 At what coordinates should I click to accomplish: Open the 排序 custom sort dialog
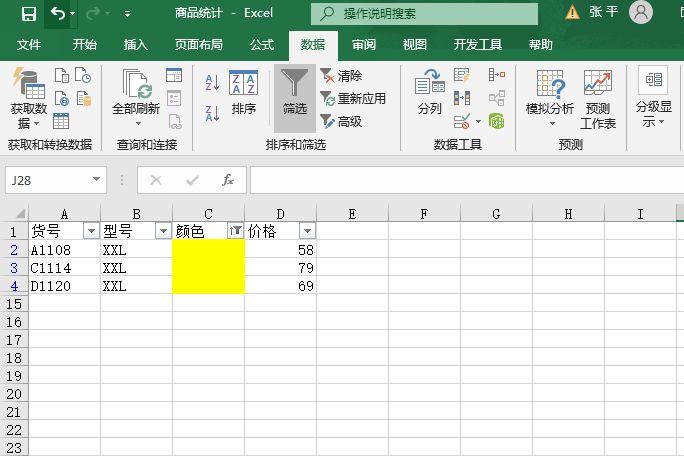(243, 93)
